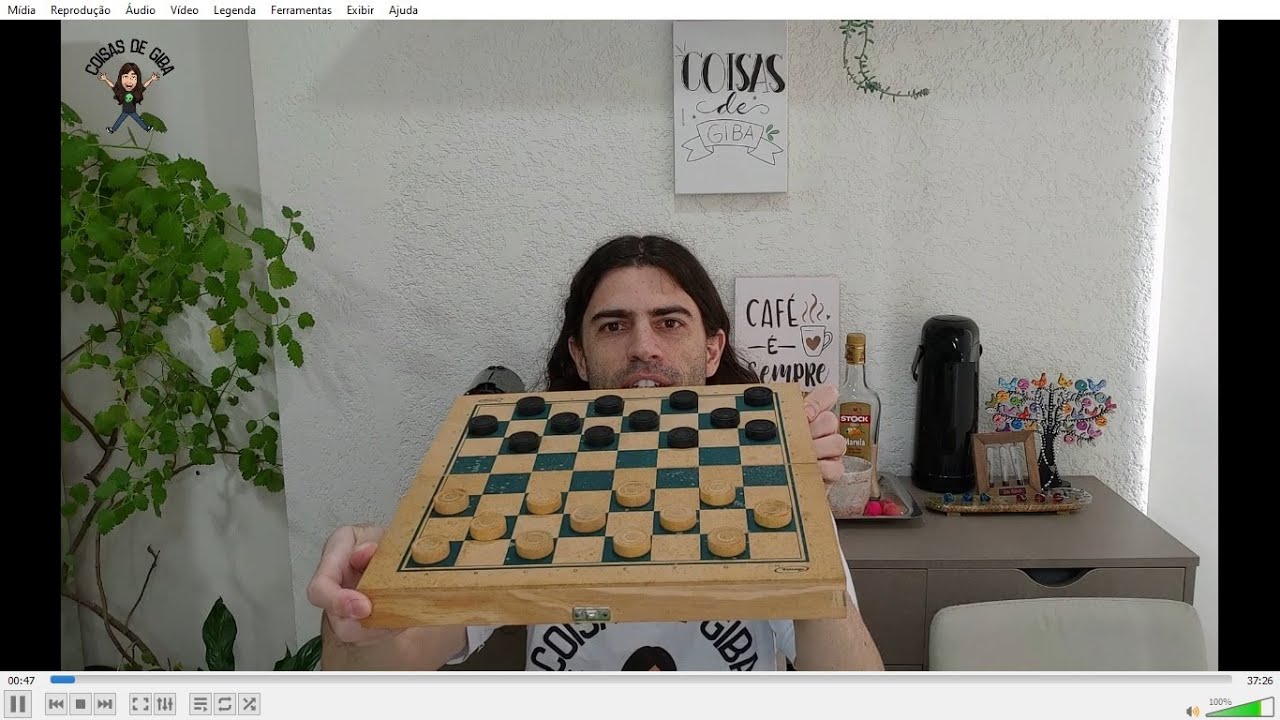
Task: Mute audio with speaker icon
Action: 1192,711
